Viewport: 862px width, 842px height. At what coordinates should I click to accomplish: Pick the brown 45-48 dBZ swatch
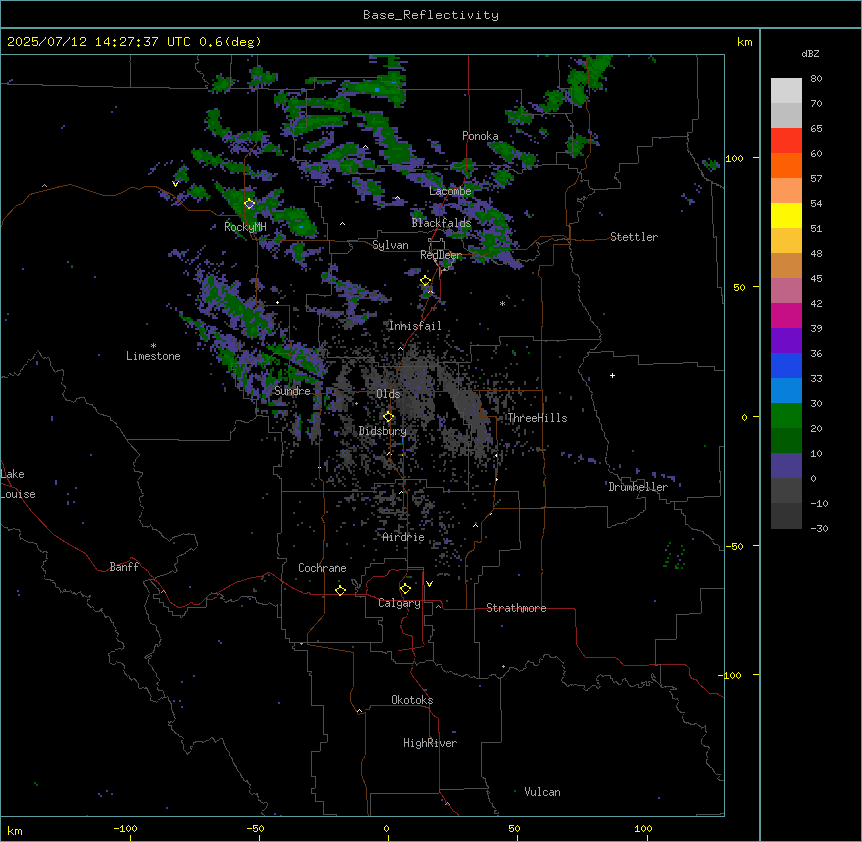786,265
